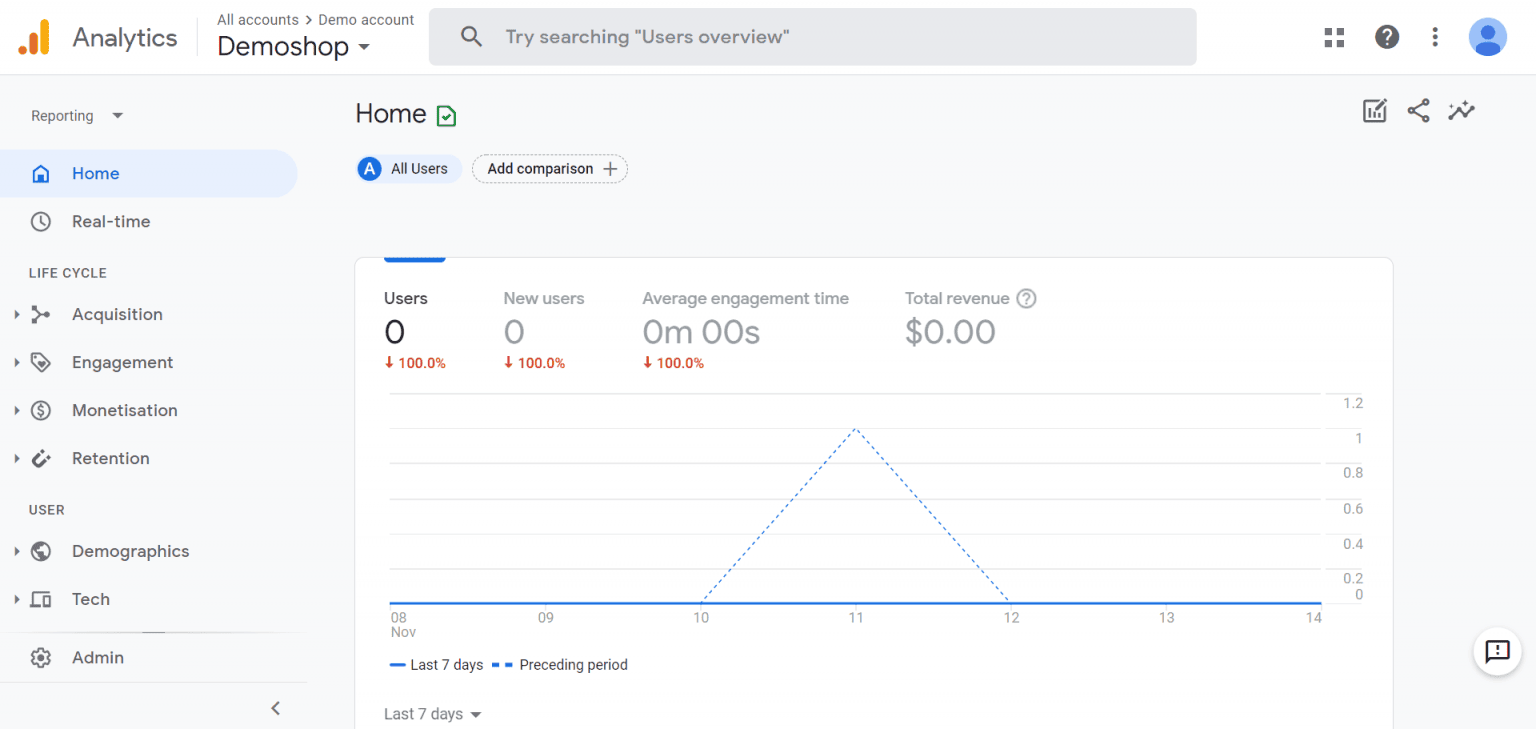Click the customize report edit icon
This screenshot has width=1536, height=729.
(x=1375, y=111)
